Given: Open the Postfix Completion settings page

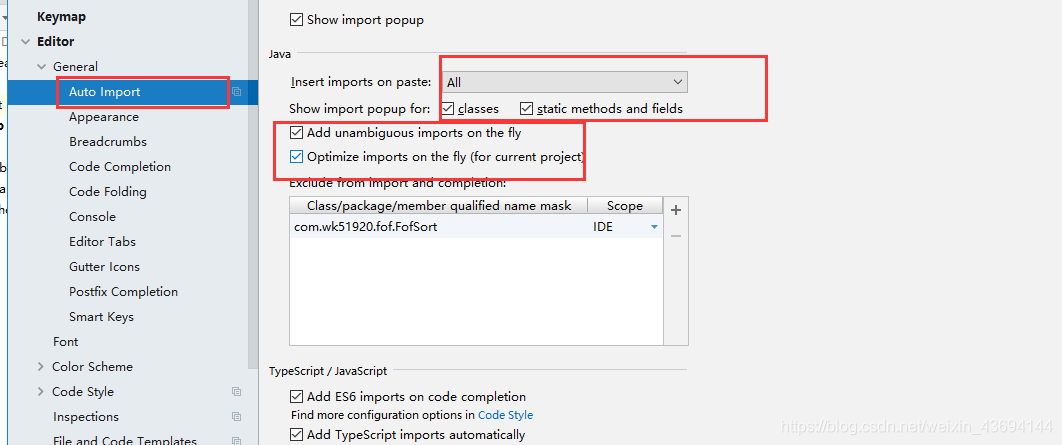Looking at the screenshot, I should click(123, 292).
